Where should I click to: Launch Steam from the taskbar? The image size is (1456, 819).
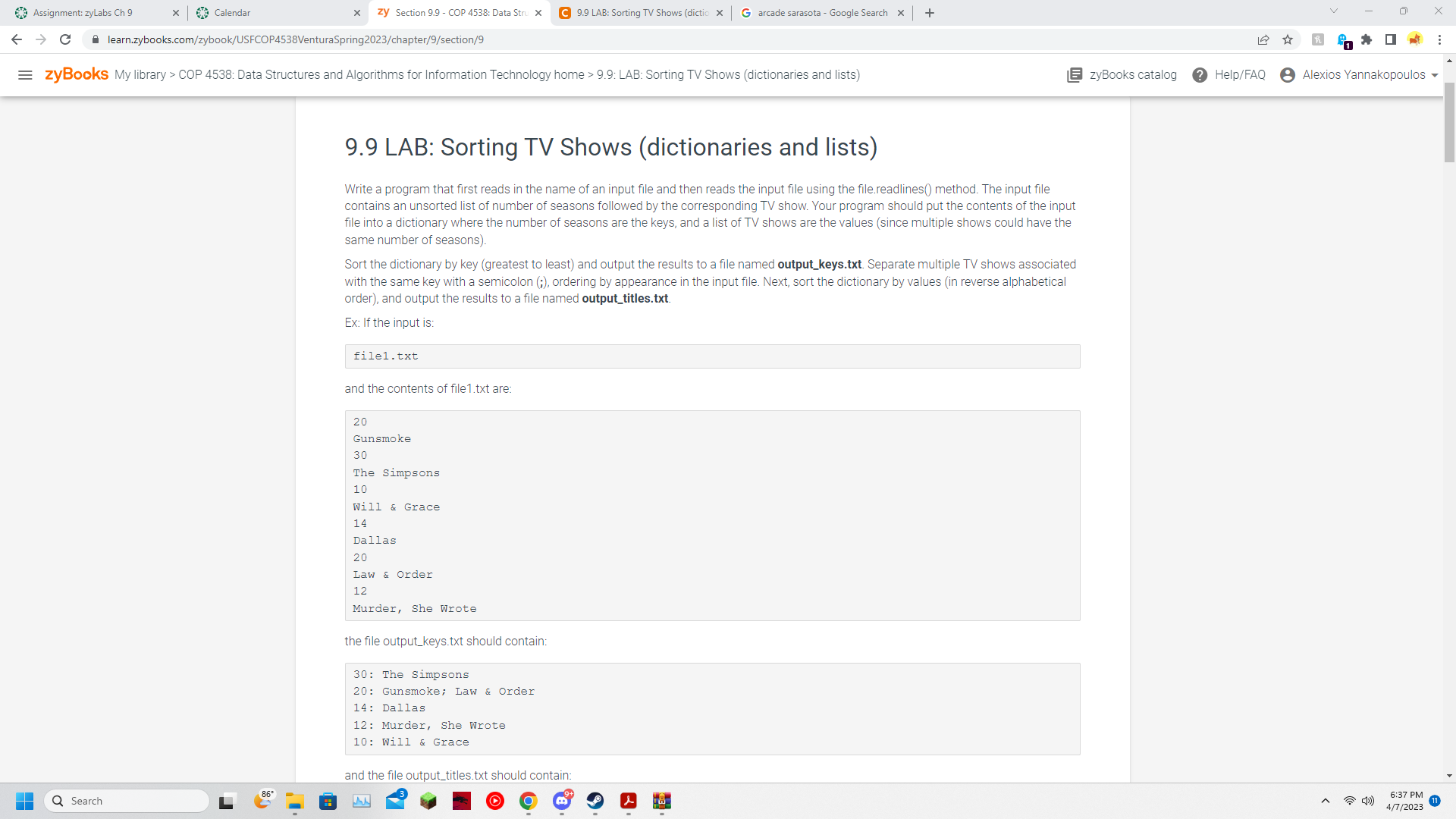(x=595, y=801)
